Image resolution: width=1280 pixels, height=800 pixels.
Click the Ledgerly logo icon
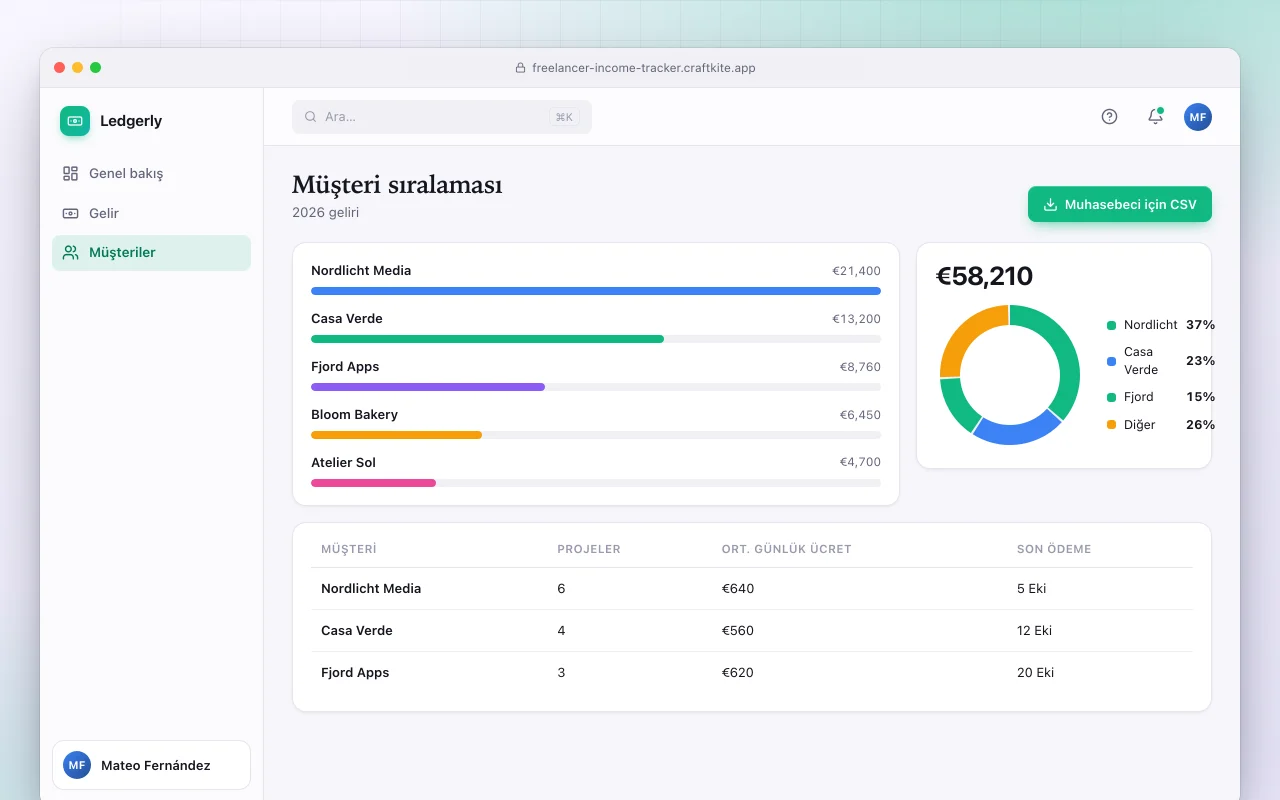pyautogui.click(x=75, y=121)
